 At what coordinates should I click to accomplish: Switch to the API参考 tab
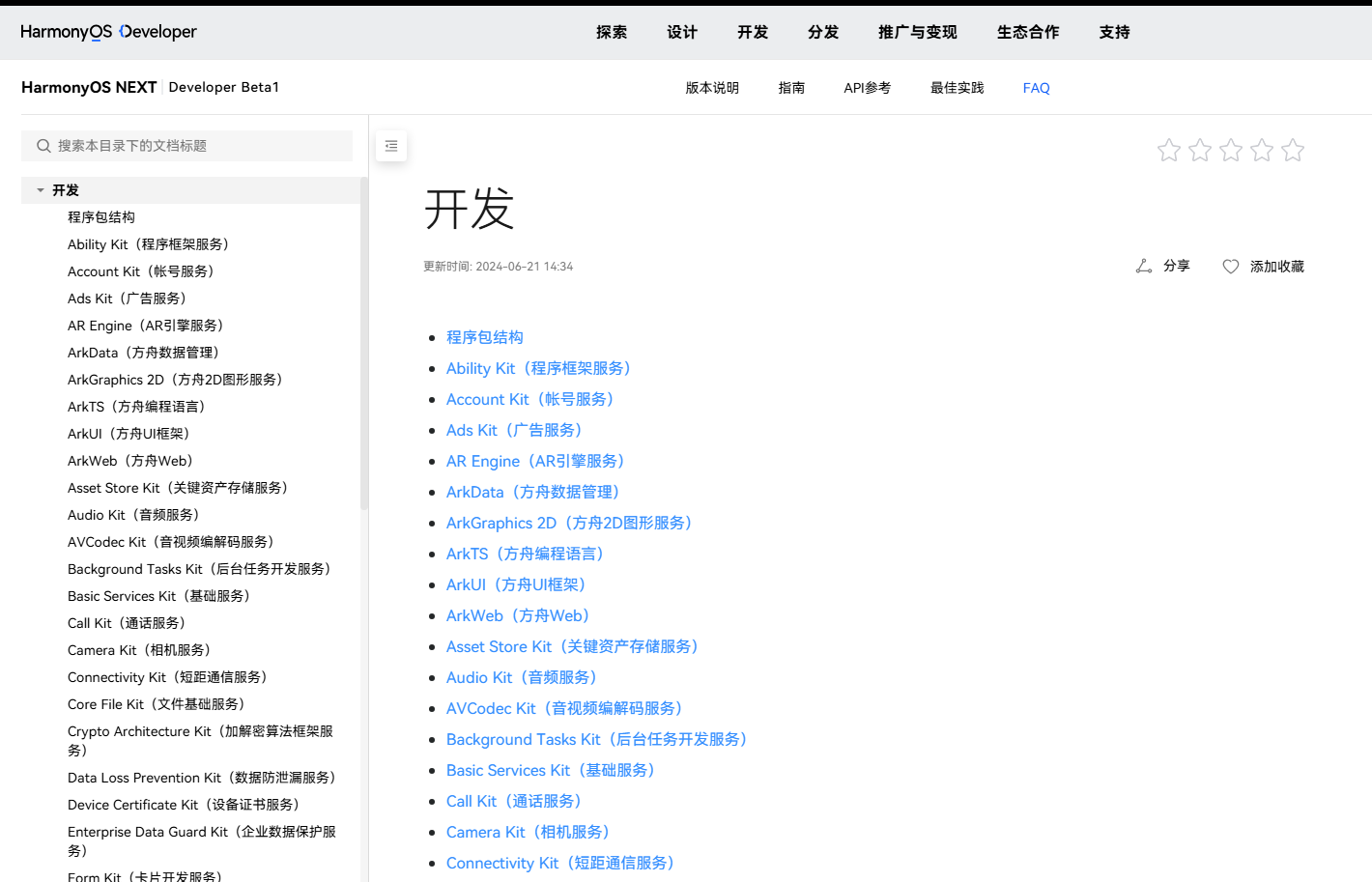click(x=868, y=88)
